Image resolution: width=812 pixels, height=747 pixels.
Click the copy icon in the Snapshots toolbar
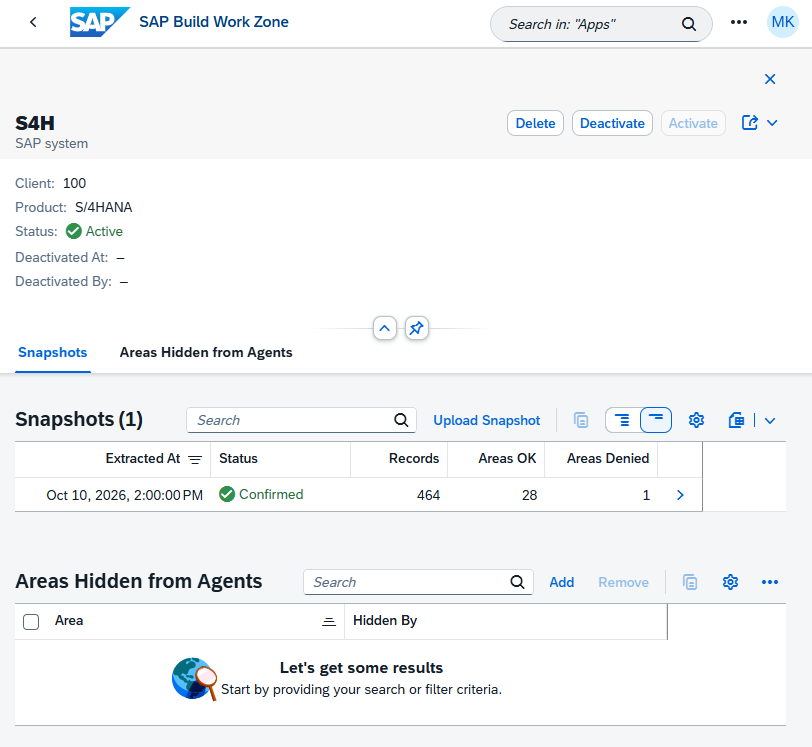pos(581,420)
